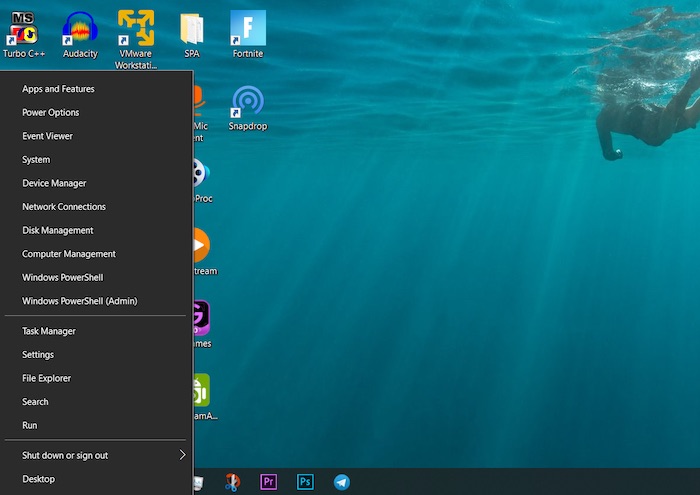Click the Telegram taskbar icon
The image size is (700, 495).
(x=342, y=482)
